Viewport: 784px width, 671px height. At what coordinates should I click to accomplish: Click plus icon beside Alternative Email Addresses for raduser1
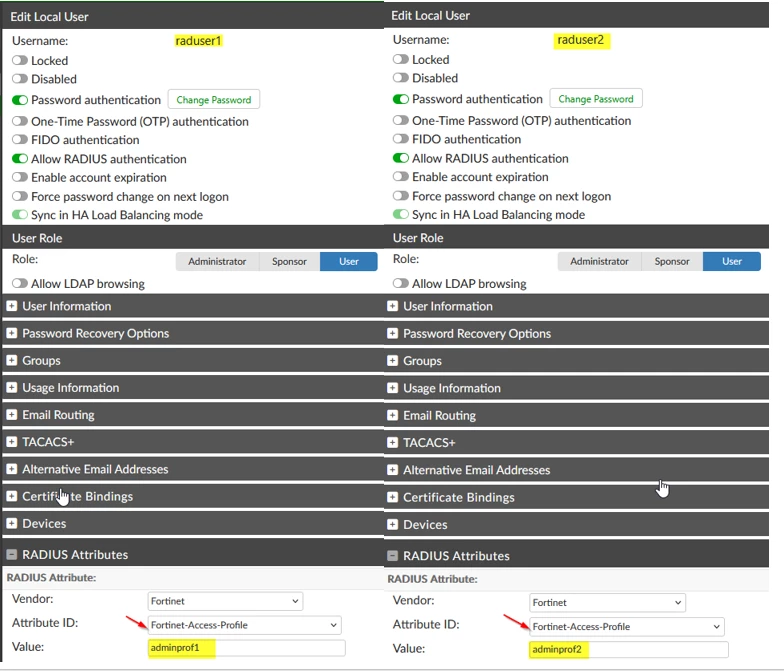coord(12,469)
